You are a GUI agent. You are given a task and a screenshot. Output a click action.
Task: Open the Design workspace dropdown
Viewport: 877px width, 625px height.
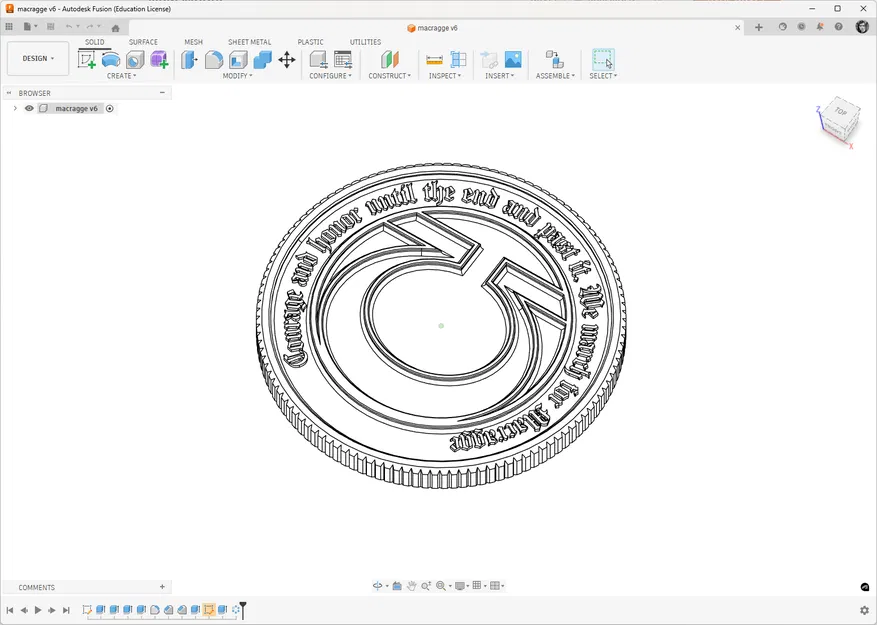pyautogui.click(x=38, y=58)
